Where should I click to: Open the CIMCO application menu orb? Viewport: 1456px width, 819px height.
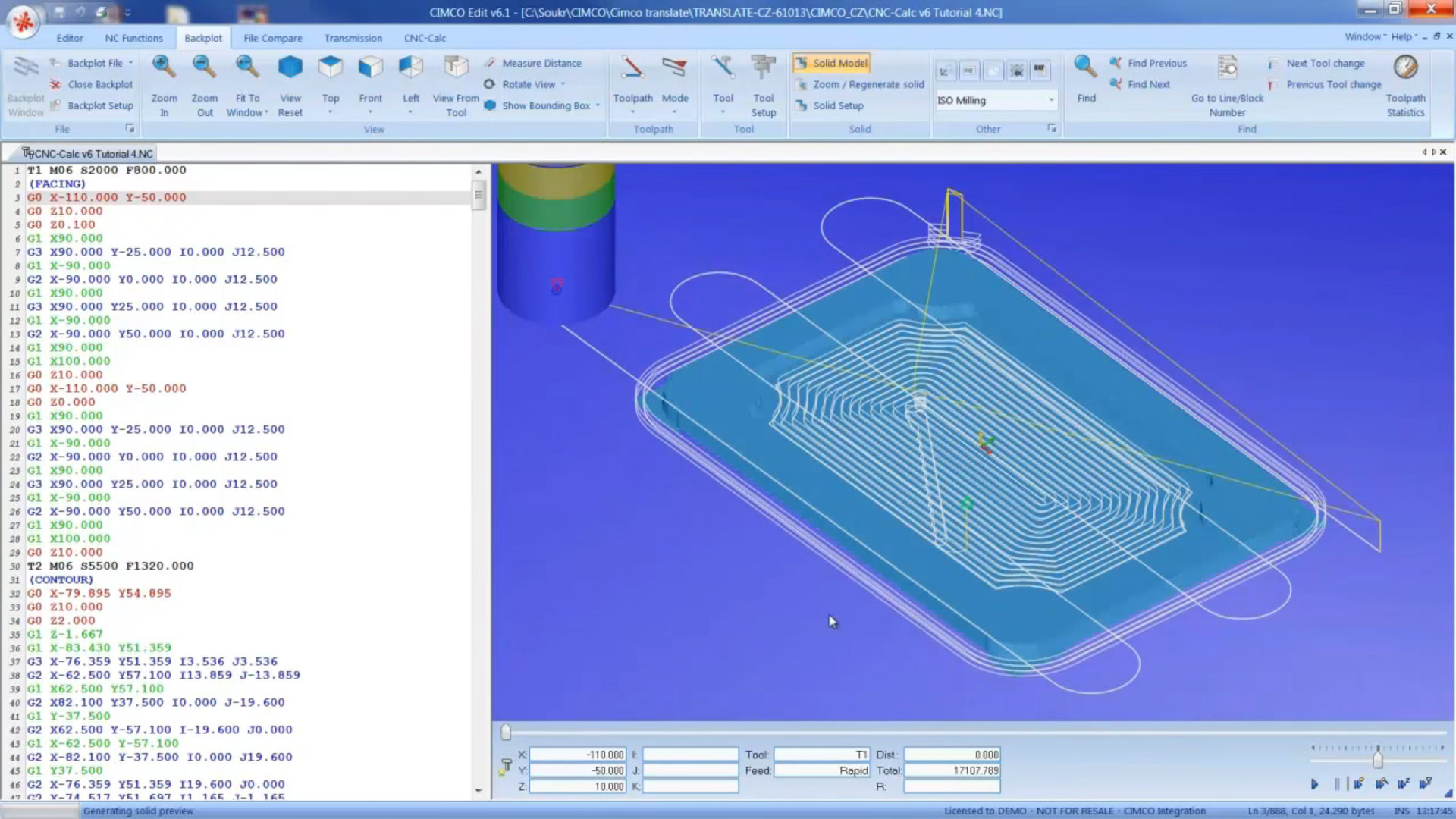tap(24, 22)
